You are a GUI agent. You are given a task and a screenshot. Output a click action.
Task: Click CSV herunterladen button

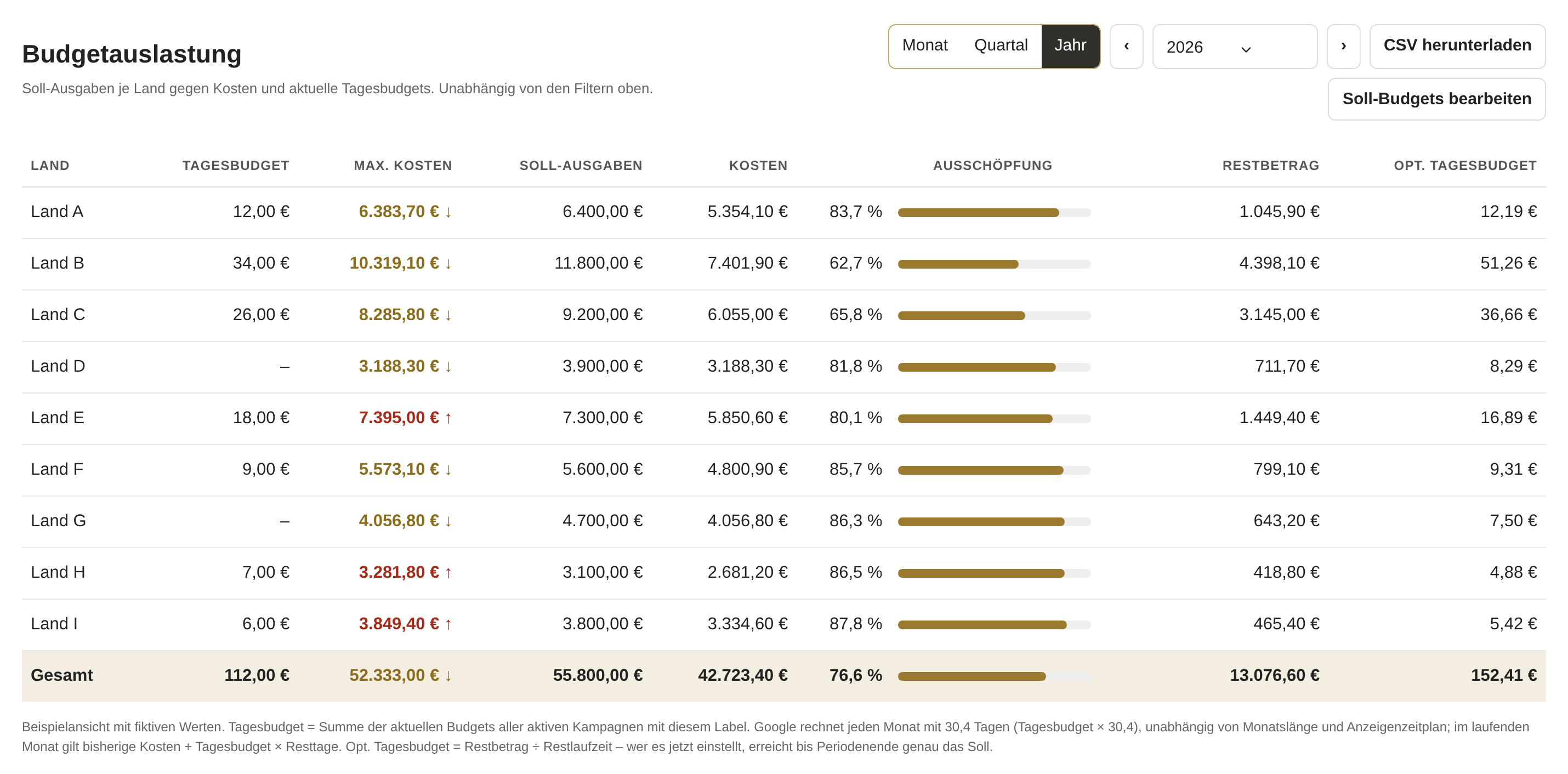[1457, 46]
